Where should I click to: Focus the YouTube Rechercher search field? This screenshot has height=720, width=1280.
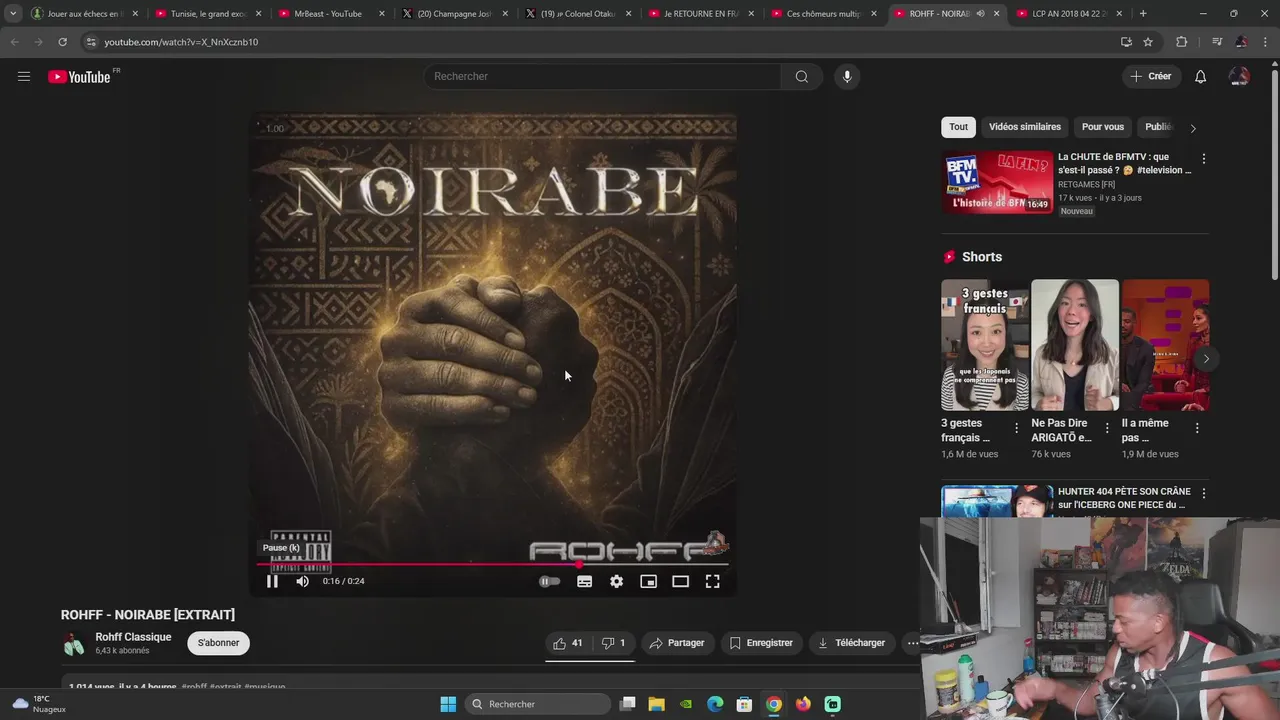pyautogui.click(x=603, y=76)
